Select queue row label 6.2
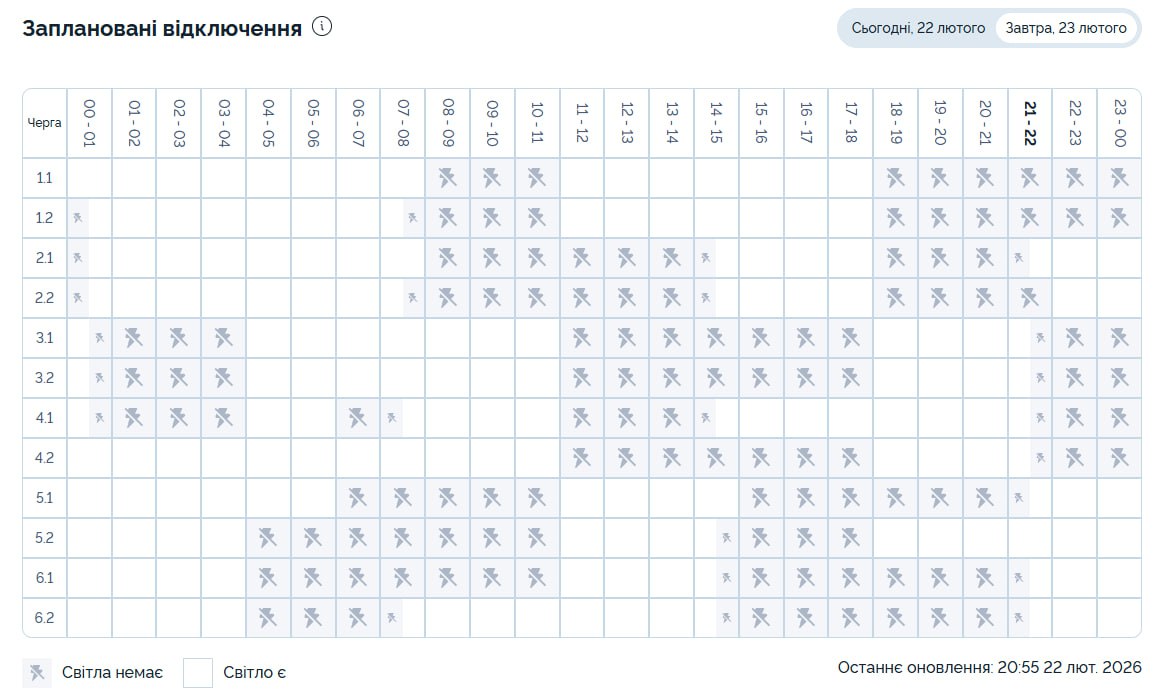Screen dimensions: 1168x699 coord(44,618)
